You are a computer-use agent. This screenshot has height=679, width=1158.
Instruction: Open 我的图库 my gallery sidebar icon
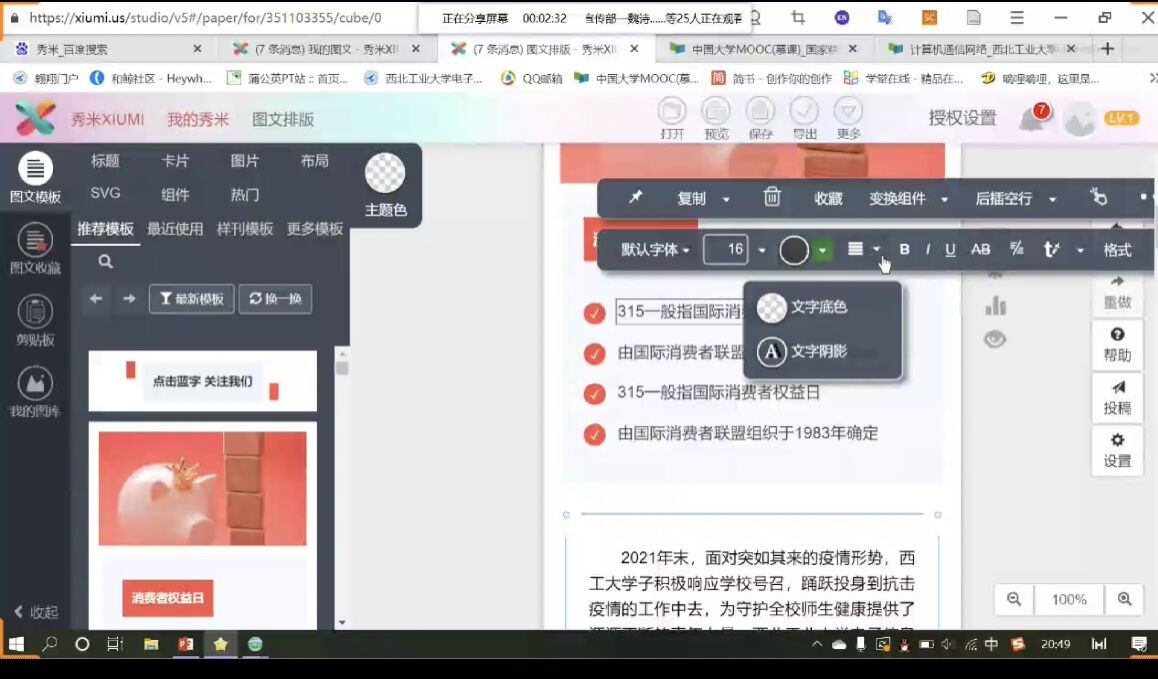click(34, 392)
